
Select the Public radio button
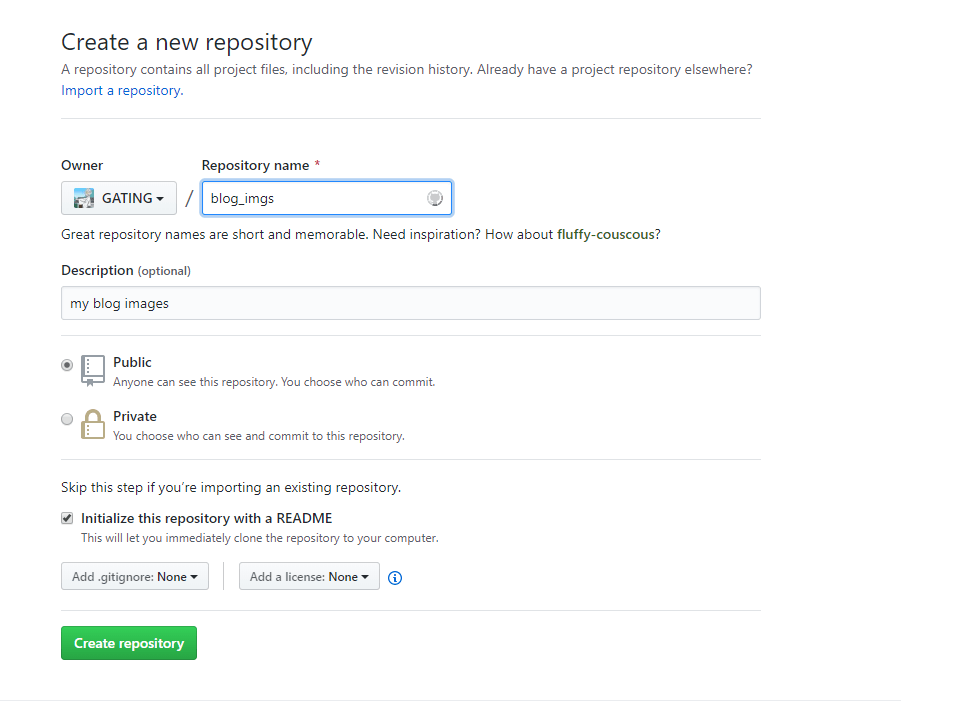pos(67,365)
